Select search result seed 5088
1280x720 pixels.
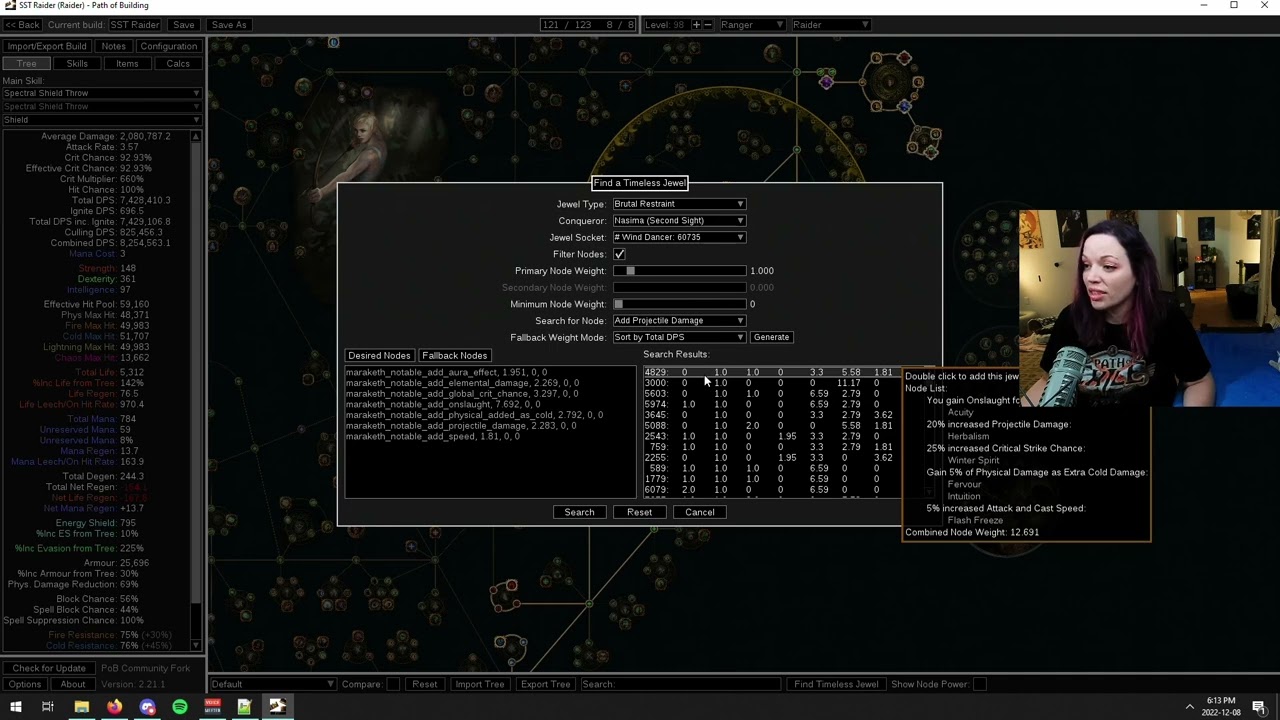(x=770, y=426)
